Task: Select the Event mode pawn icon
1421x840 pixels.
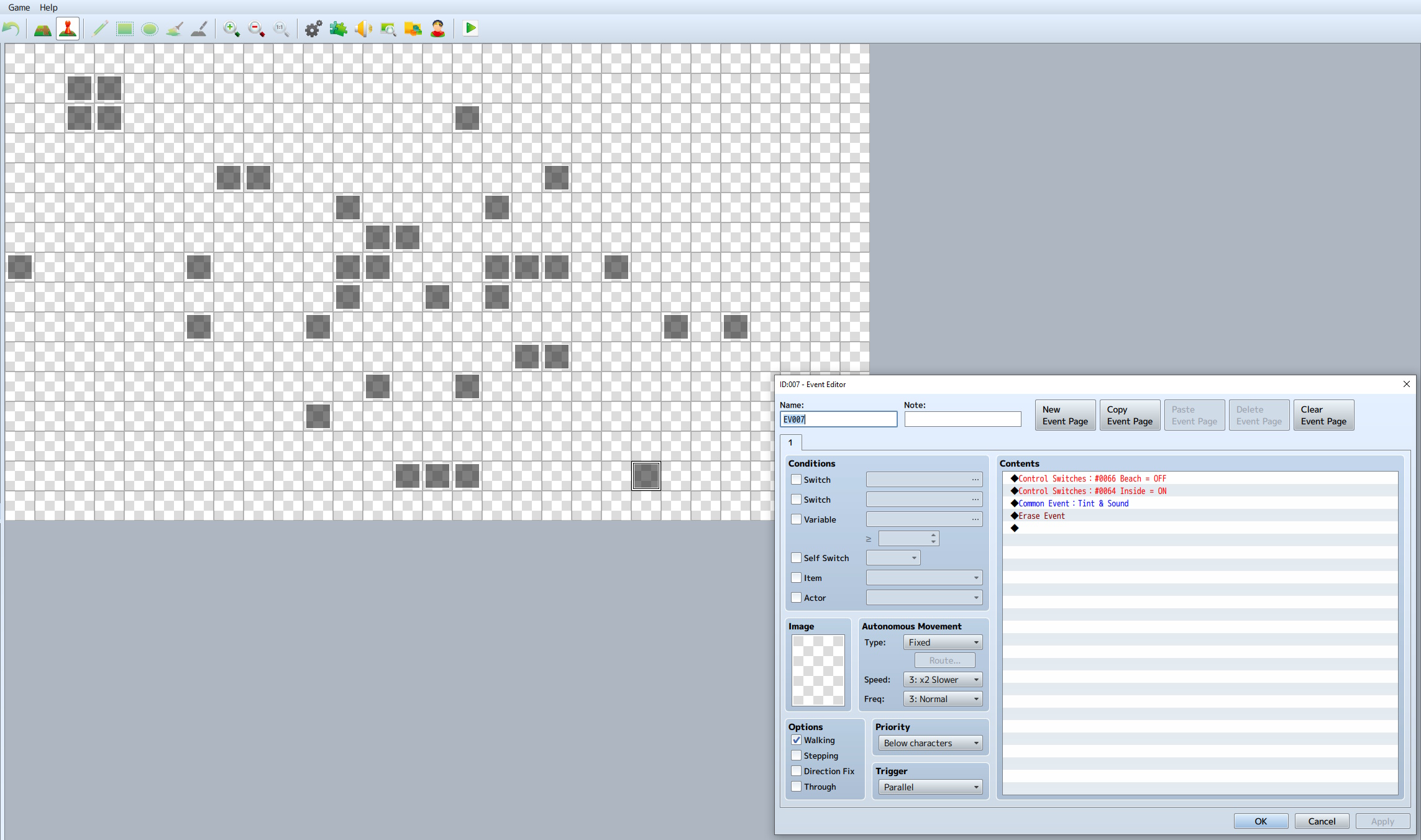Action: pos(68,29)
